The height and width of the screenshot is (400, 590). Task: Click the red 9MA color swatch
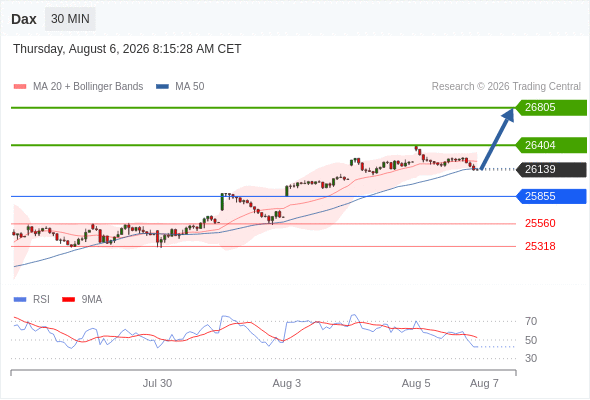click(68, 300)
